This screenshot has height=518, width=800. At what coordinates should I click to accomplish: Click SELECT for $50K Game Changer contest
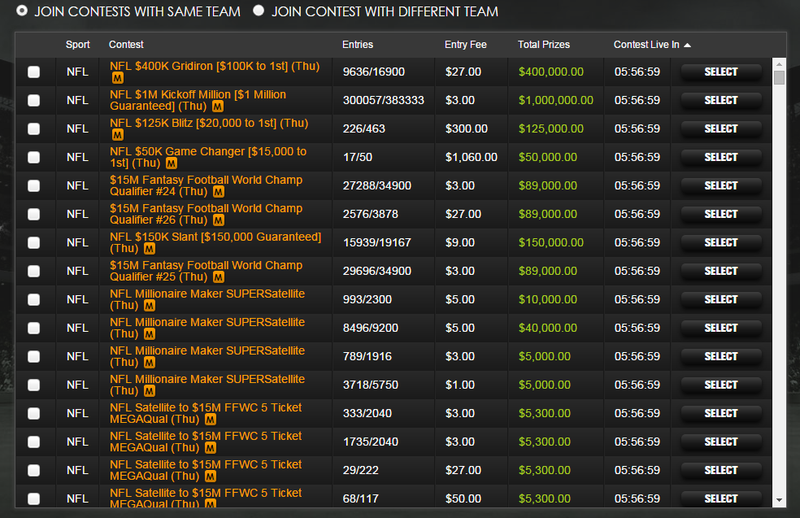(721, 157)
